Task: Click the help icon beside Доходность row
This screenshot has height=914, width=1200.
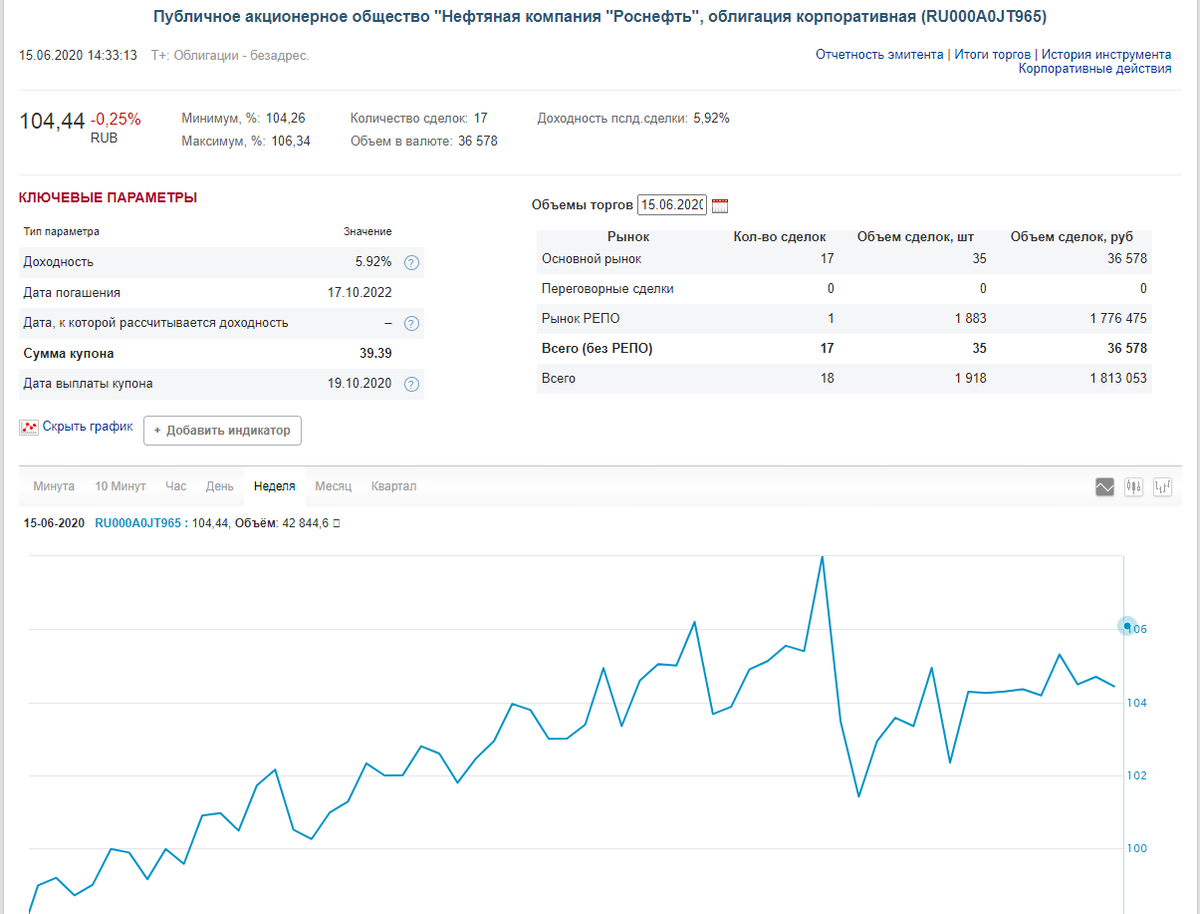Action: [x=411, y=262]
